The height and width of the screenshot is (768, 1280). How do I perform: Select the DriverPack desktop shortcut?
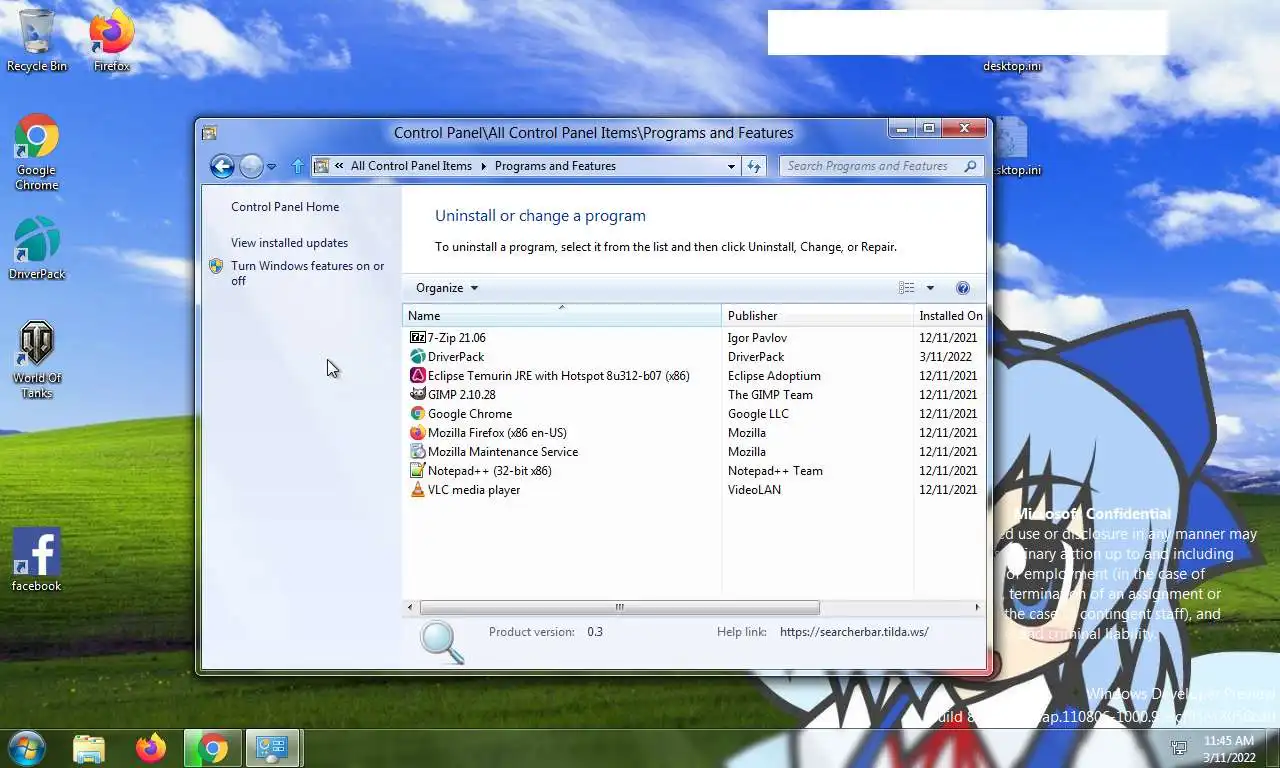pos(37,249)
